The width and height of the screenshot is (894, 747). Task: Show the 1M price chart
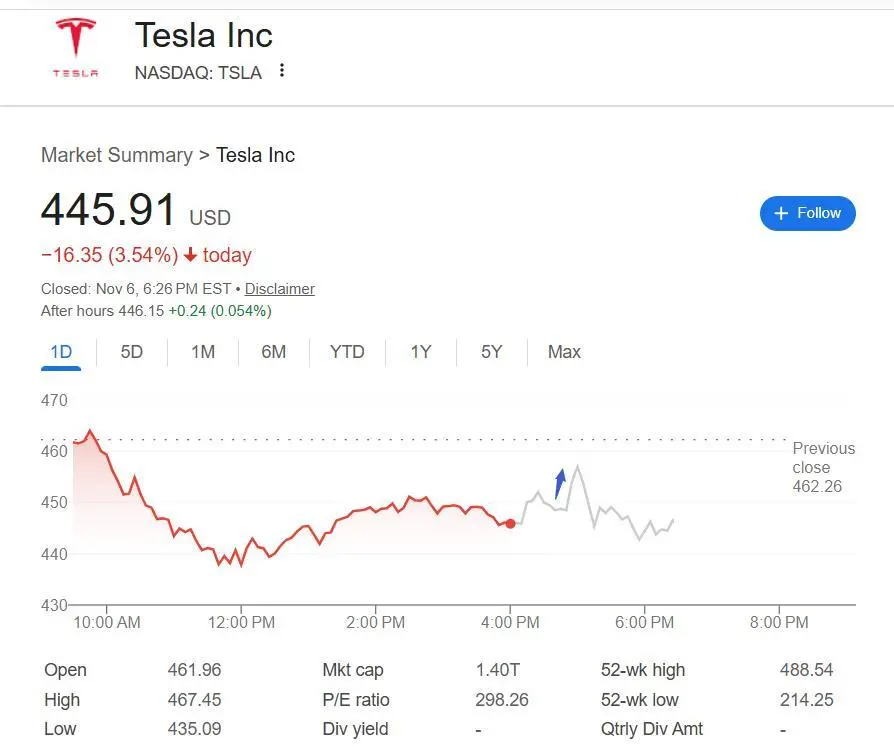point(203,352)
